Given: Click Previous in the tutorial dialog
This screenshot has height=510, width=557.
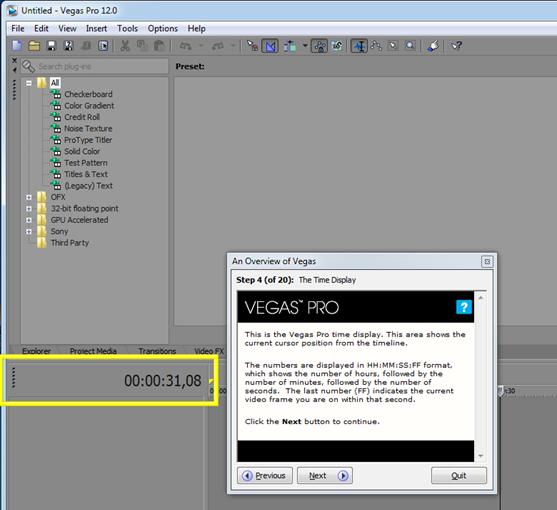Looking at the screenshot, I should coord(265,476).
